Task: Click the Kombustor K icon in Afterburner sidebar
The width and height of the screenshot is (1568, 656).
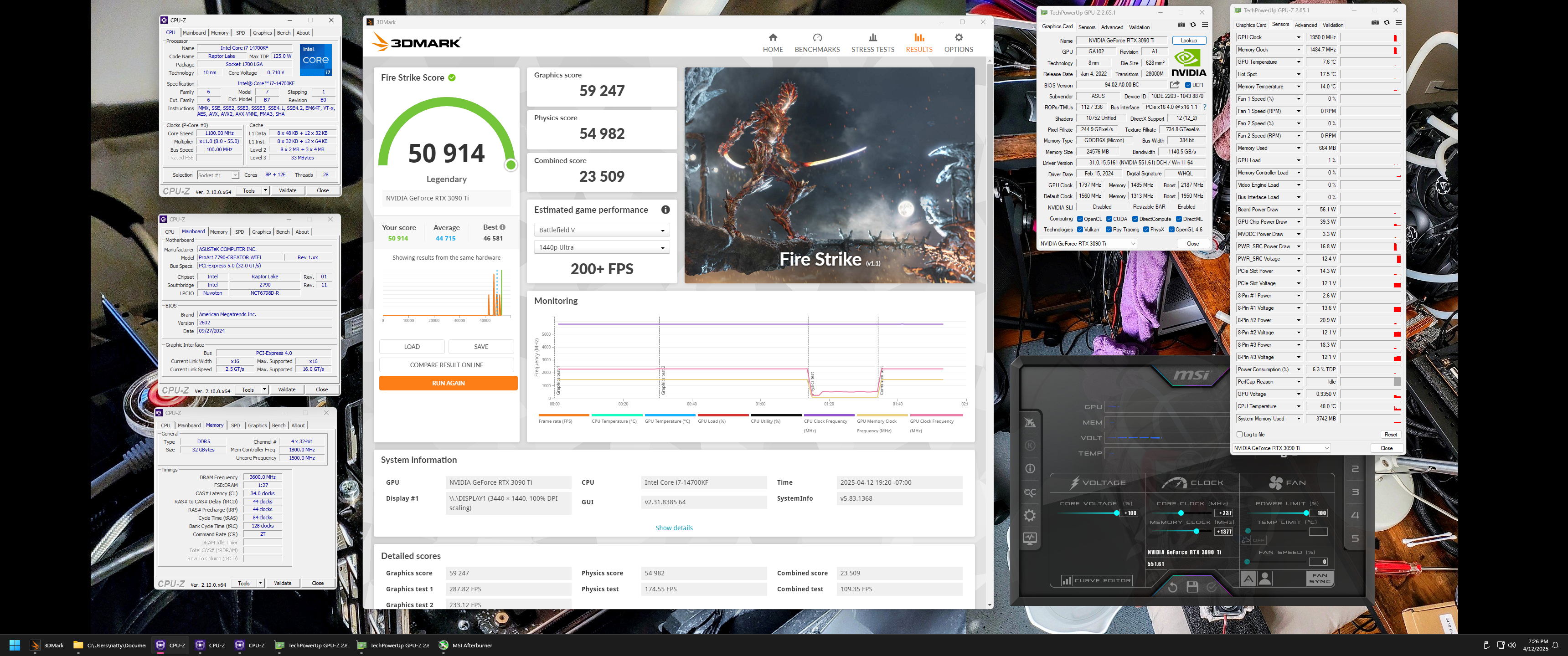Action: click(x=1030, y=446)
